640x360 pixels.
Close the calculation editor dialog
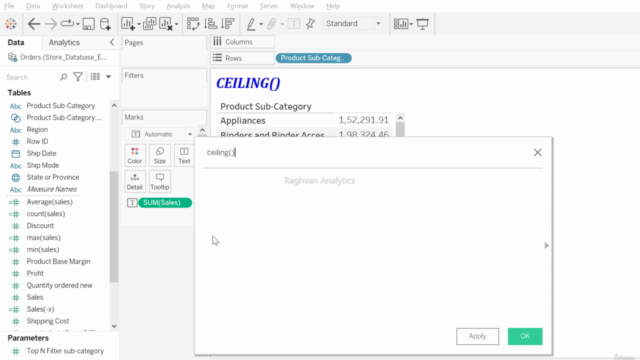pos(537,152)
